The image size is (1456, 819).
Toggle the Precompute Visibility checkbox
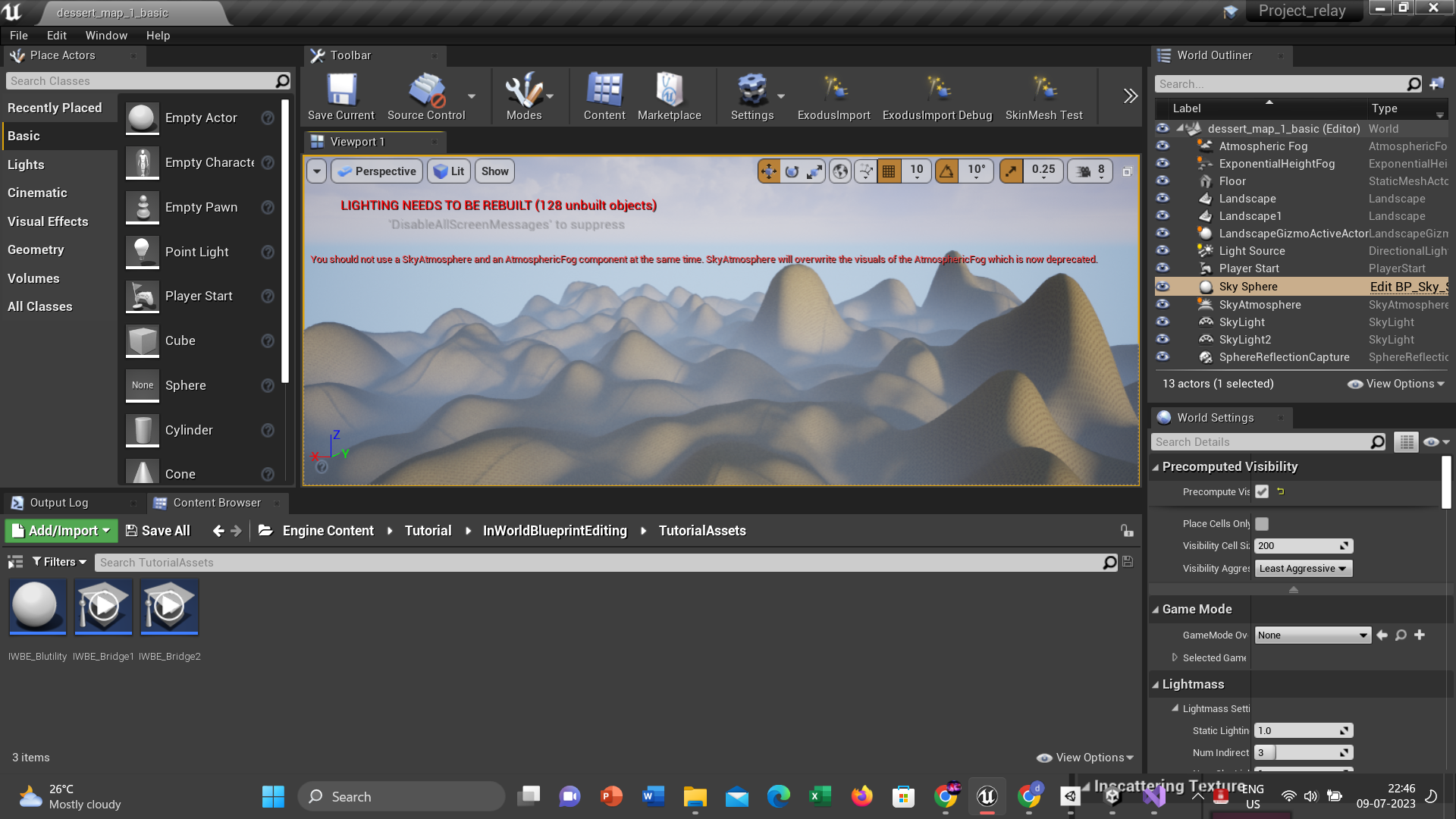[x=1262, y=491]
